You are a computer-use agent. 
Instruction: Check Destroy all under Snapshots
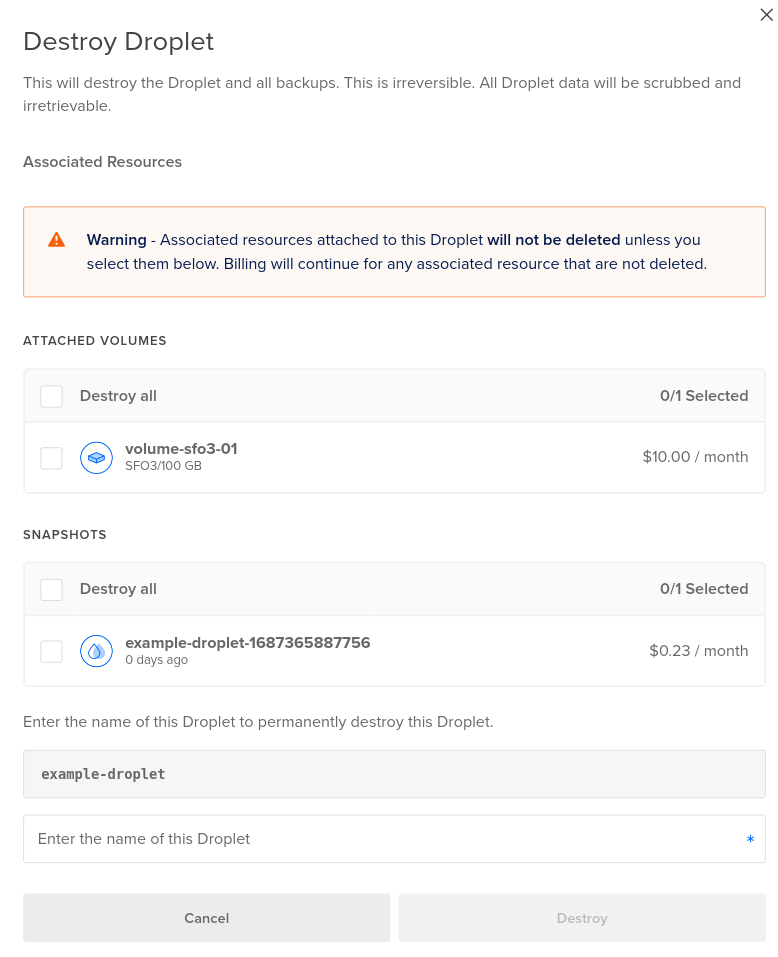click(51, 590)
